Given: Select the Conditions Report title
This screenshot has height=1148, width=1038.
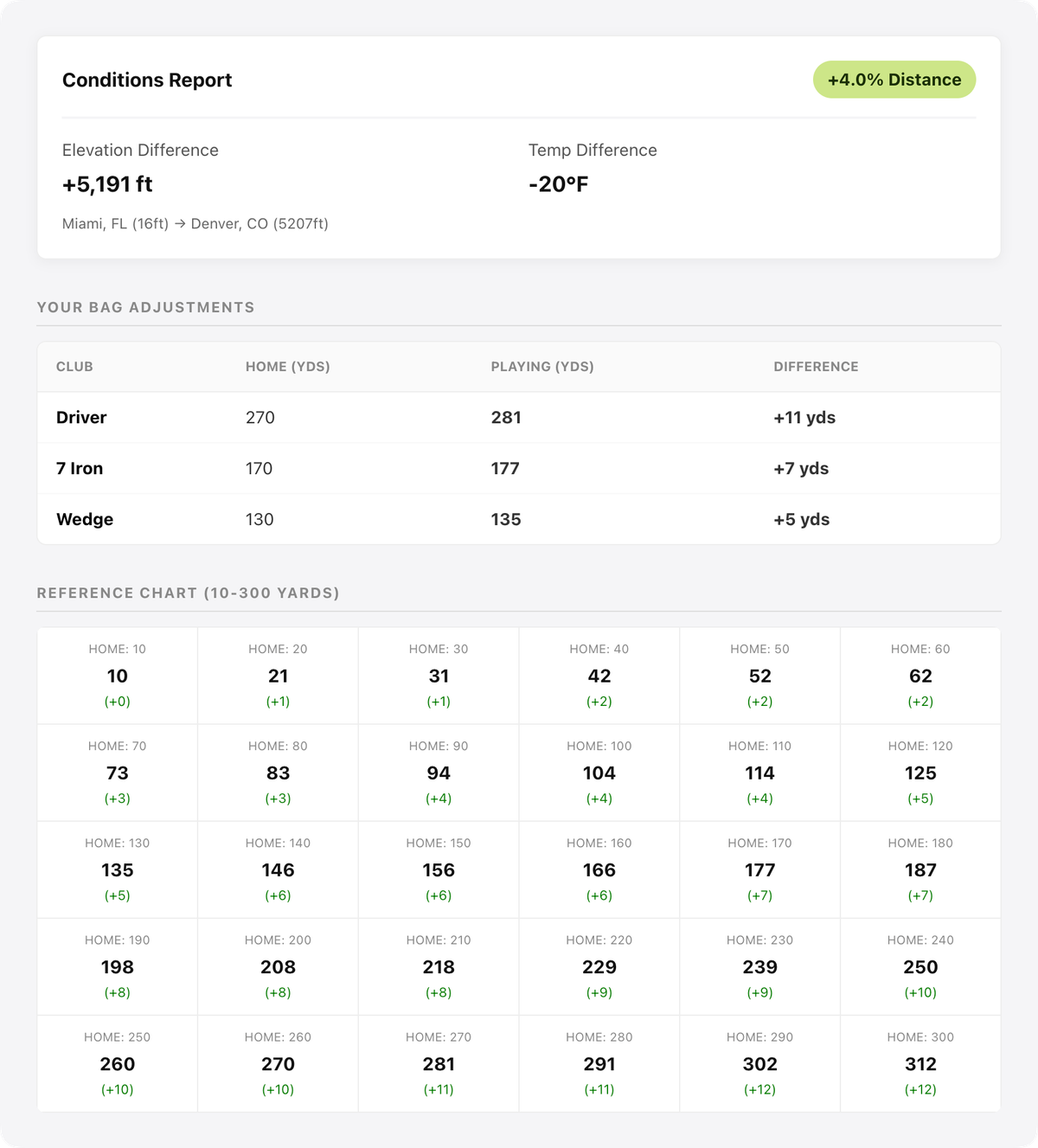Looking at the screenshot, I should (x=146, y=80).
